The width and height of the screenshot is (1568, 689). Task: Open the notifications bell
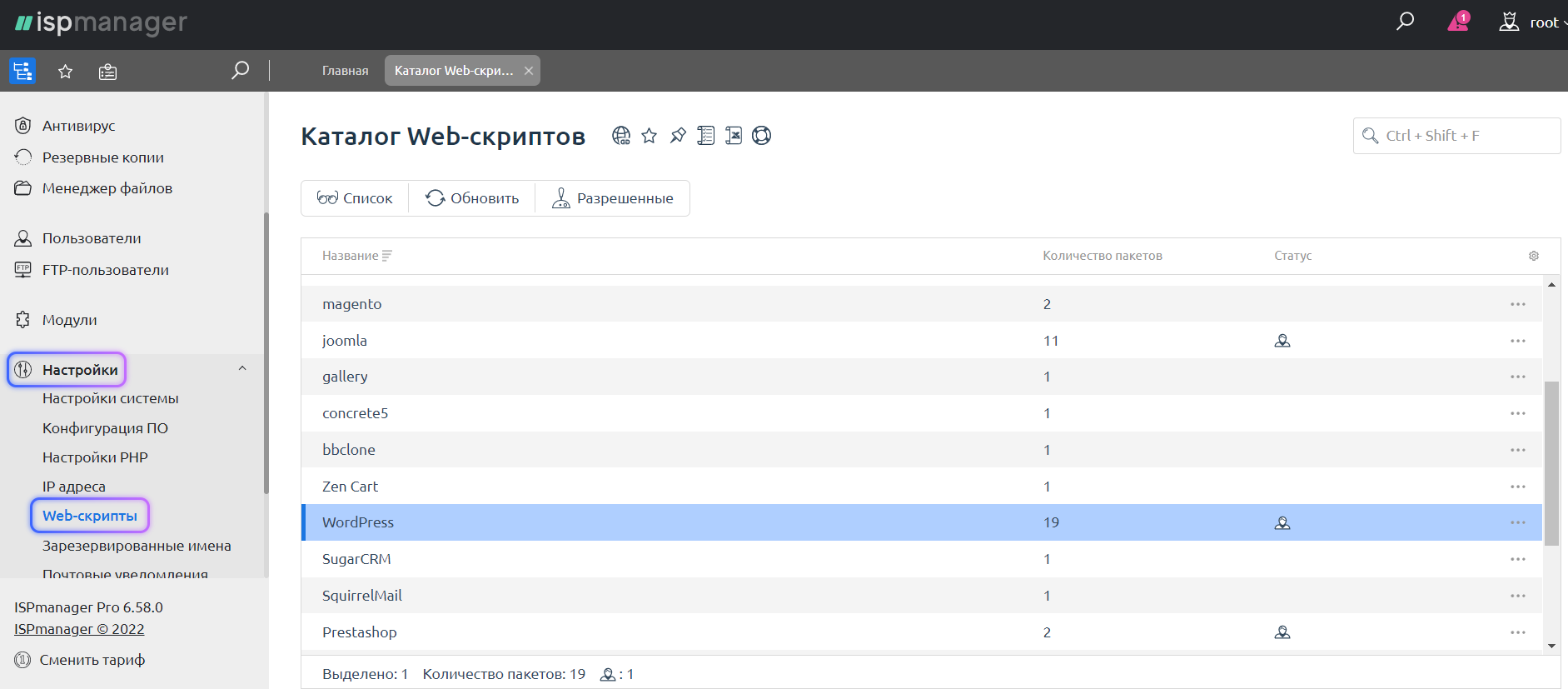point(1458,22)
